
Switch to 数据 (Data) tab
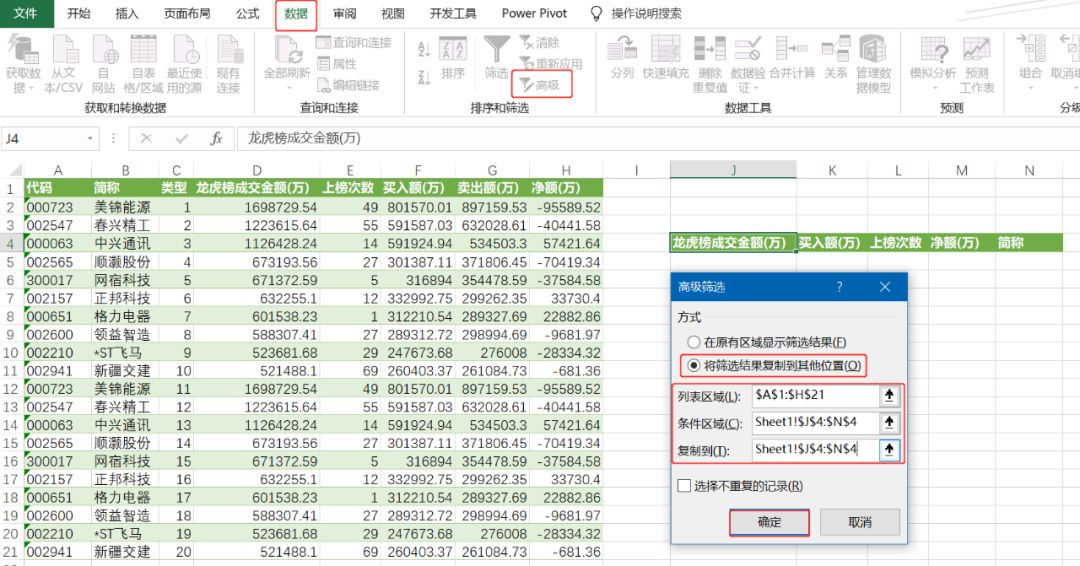pos(296,14)
